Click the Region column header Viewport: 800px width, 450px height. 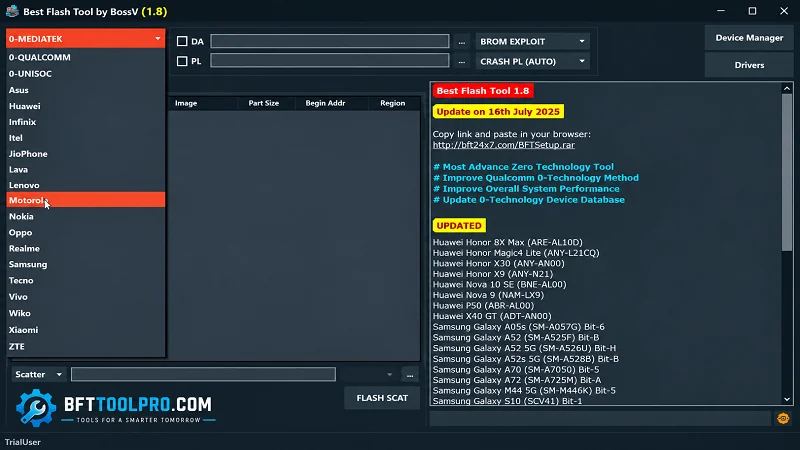point(392,103)
